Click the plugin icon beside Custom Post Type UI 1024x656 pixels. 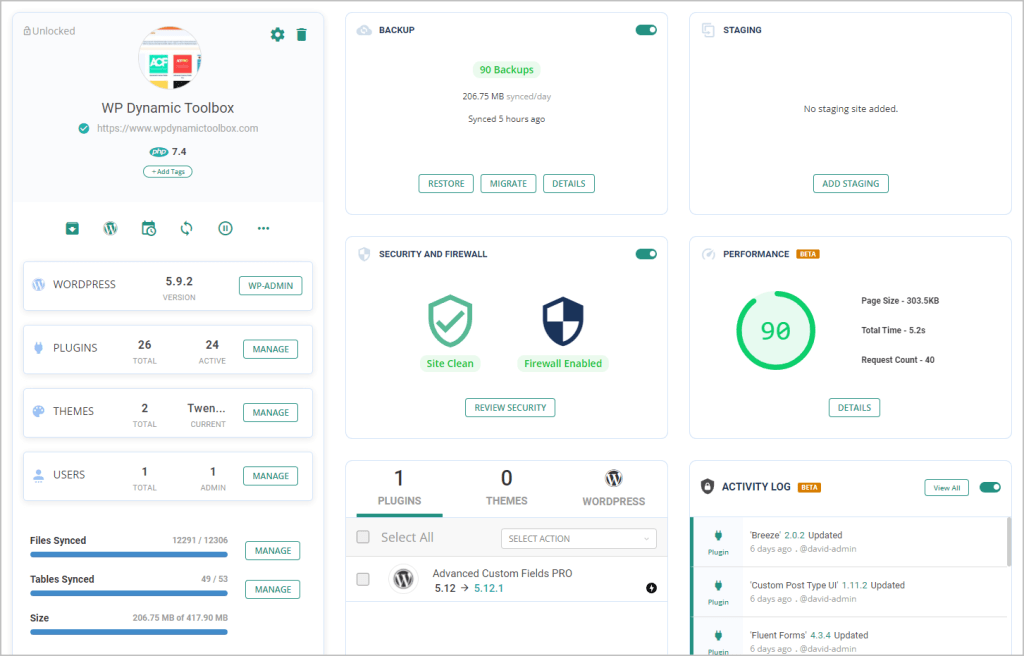pos(718,585)
